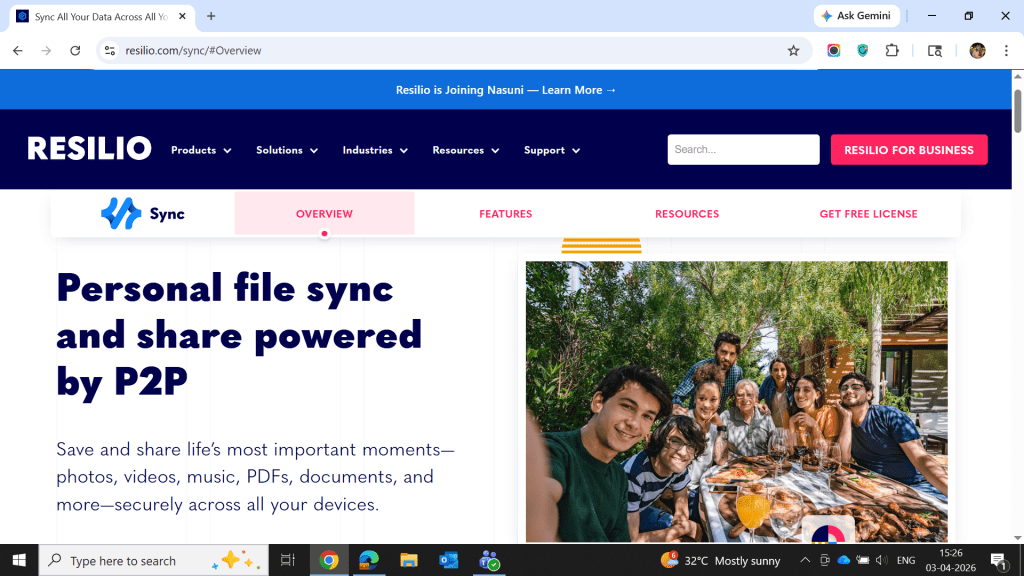Click the Search input field
The height and width of the screenshot is (576, 1024).
click(743, 149)
